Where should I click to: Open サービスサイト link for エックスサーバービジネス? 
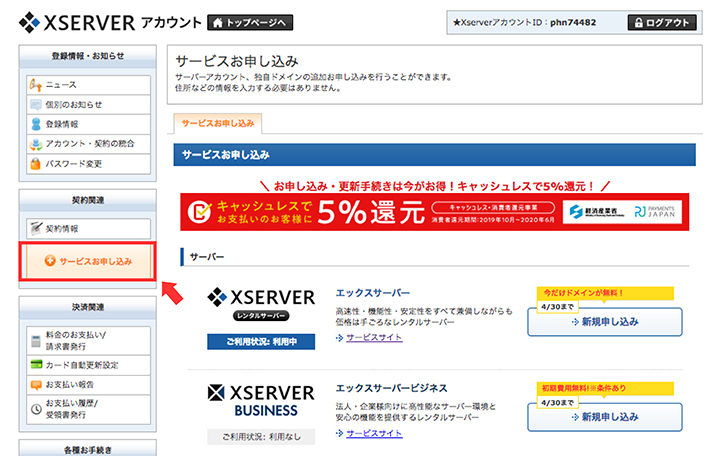tap(374, 433)
